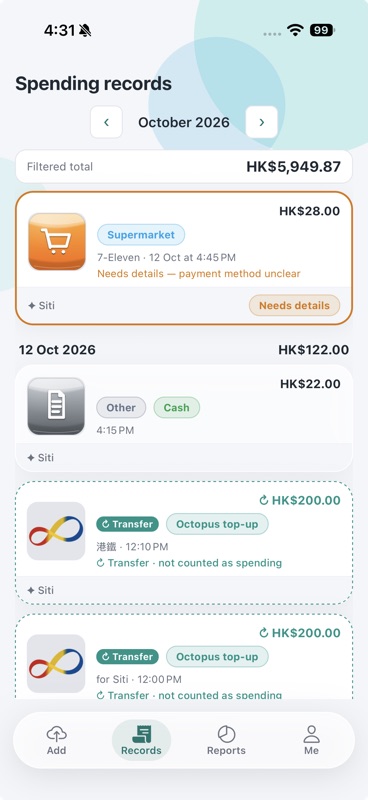This screenshot has width=368, height=800.
Task: Go to the Me profile tab
Action: click(x=311, y=740)
